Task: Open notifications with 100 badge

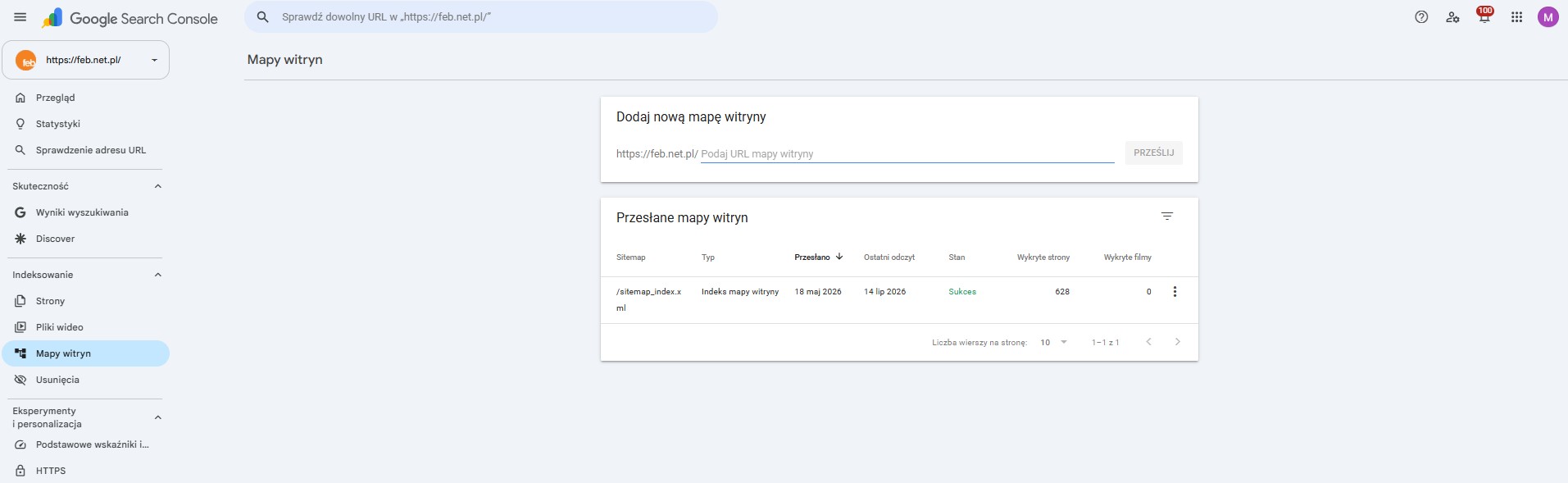Action: (1484, 16)
